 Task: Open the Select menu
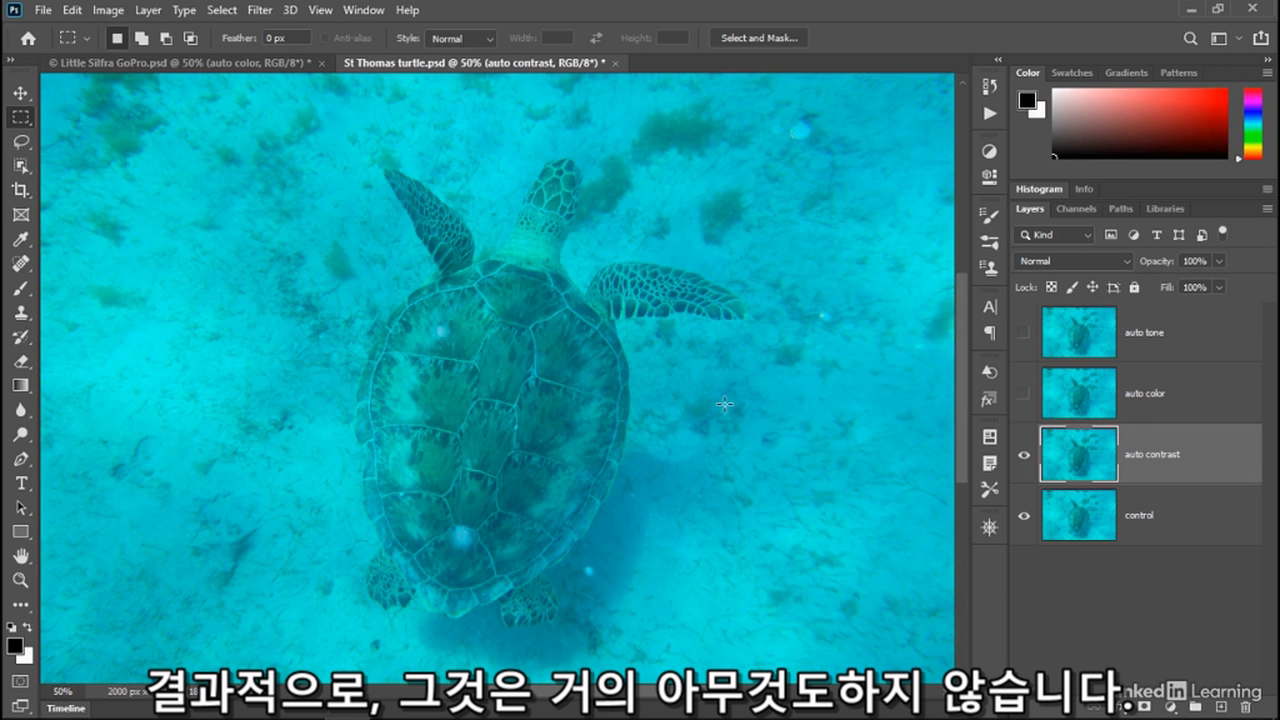[222, 10]
